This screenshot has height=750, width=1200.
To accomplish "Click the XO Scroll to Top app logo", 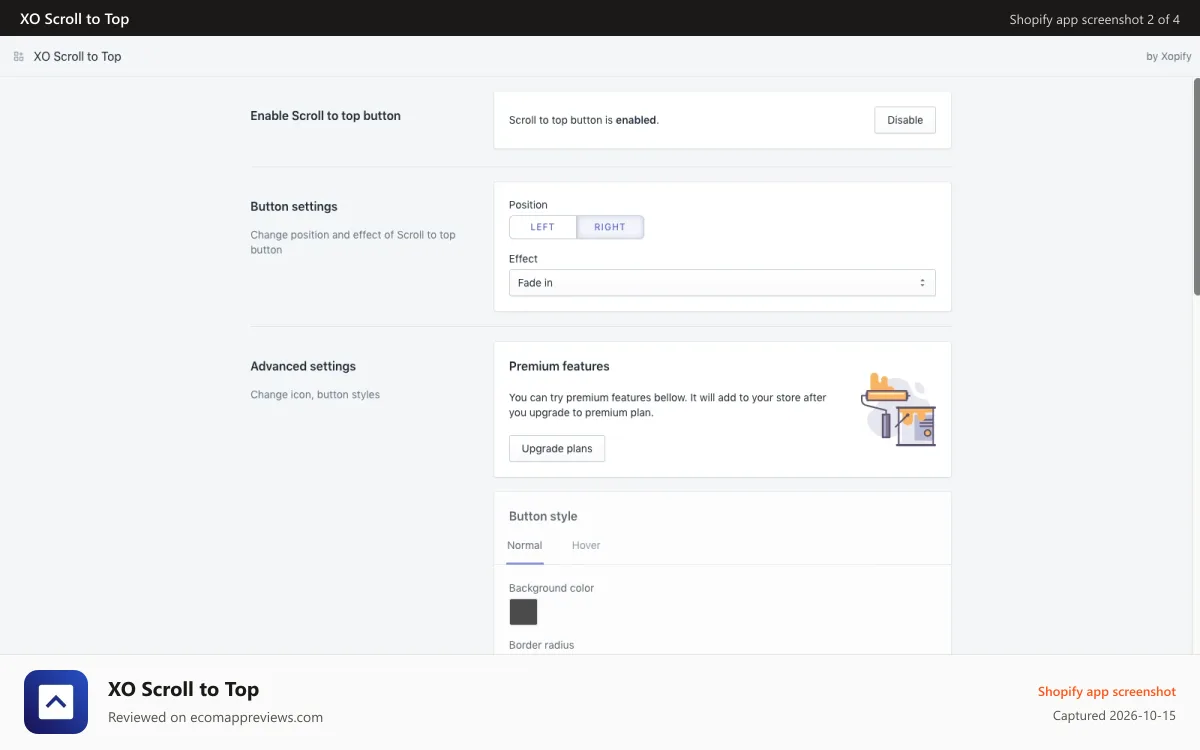I will (56, 702).
